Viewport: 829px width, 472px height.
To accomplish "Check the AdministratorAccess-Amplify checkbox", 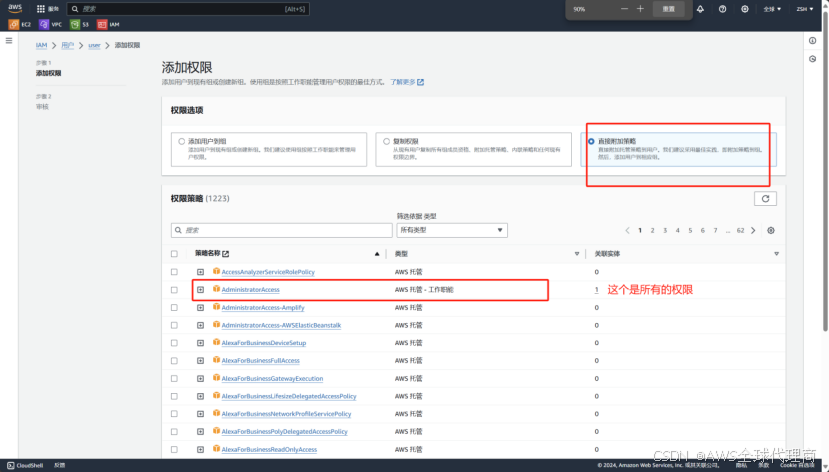I will point(174,308).
